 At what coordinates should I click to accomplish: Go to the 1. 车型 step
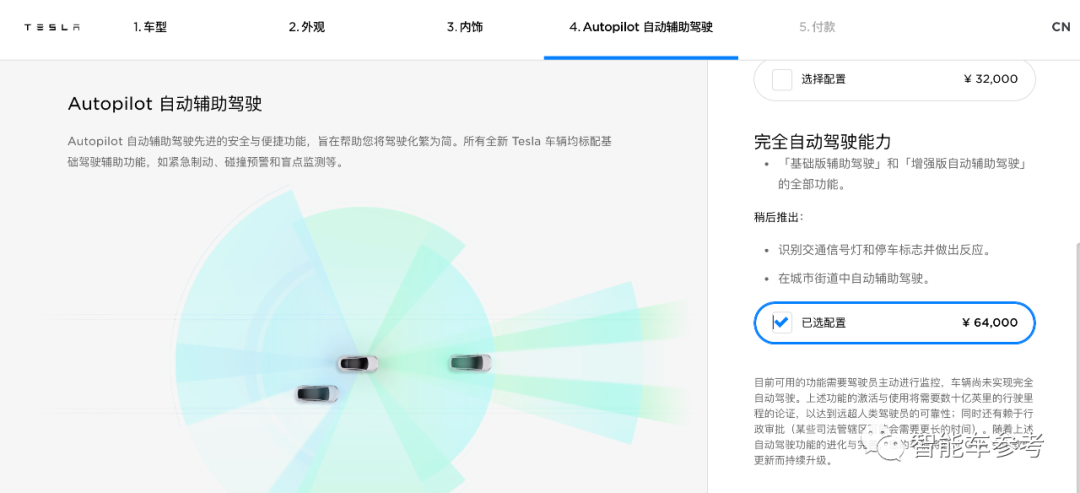[149, 28]
